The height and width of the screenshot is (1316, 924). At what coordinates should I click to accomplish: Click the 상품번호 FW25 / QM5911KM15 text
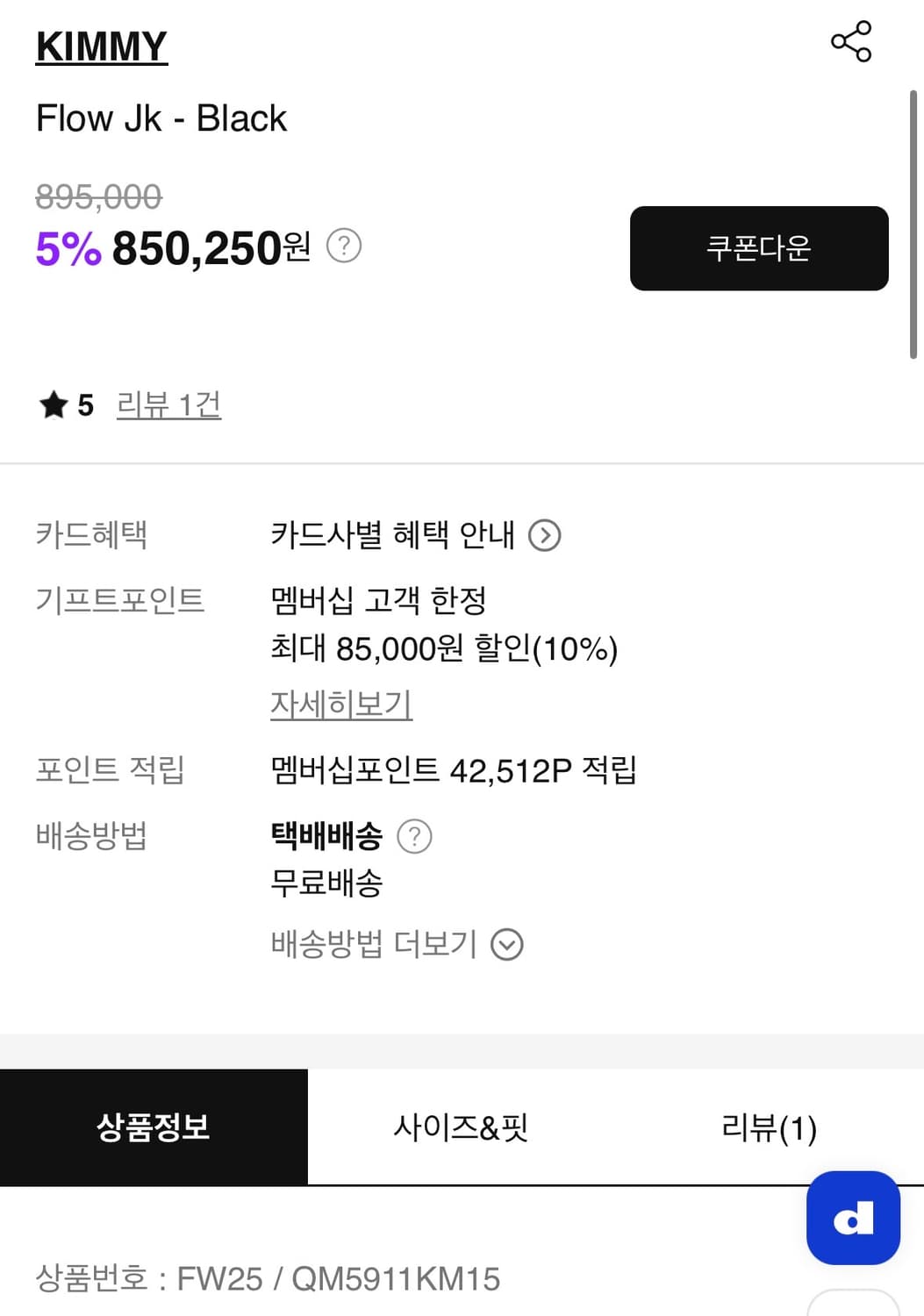(268, 1279)
